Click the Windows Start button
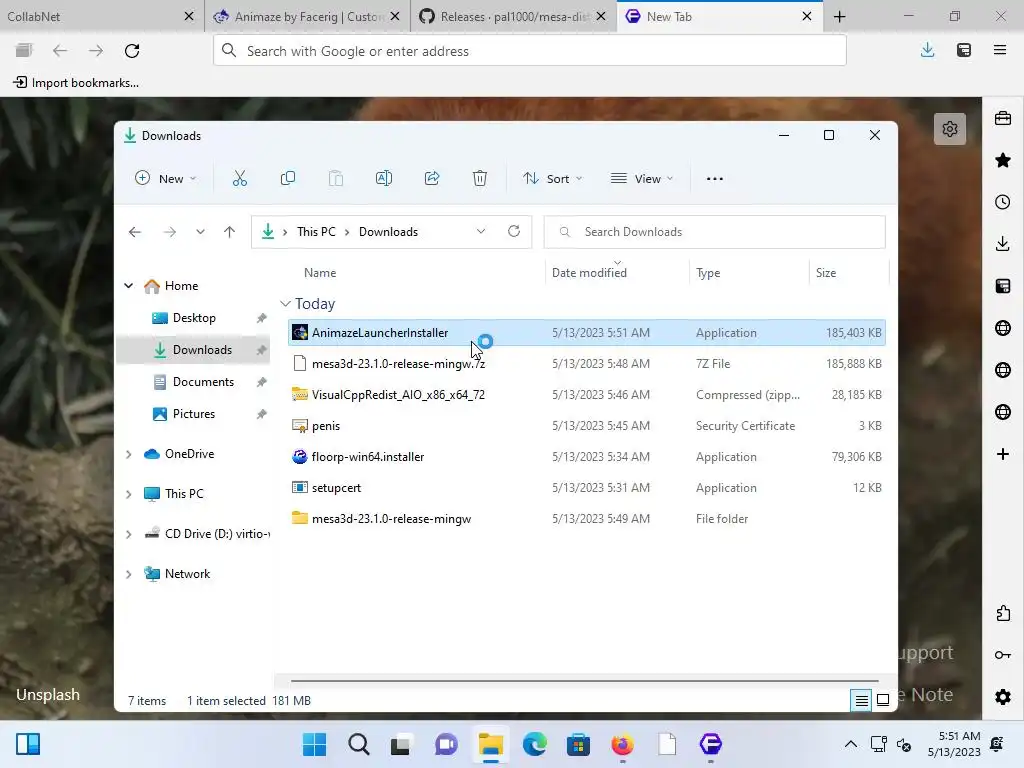 314,744
